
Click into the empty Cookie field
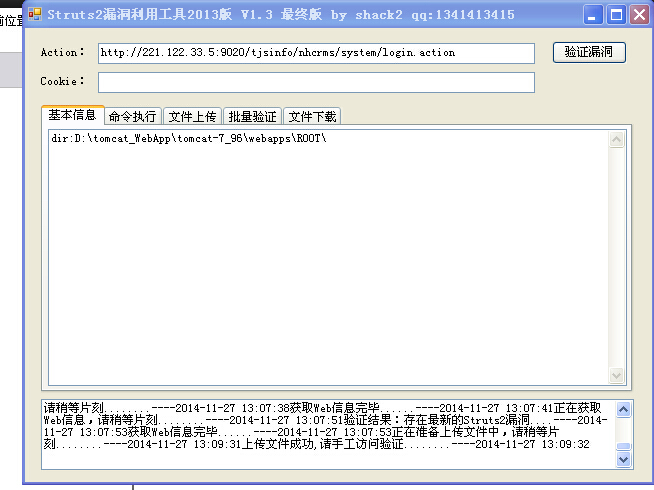316,83
